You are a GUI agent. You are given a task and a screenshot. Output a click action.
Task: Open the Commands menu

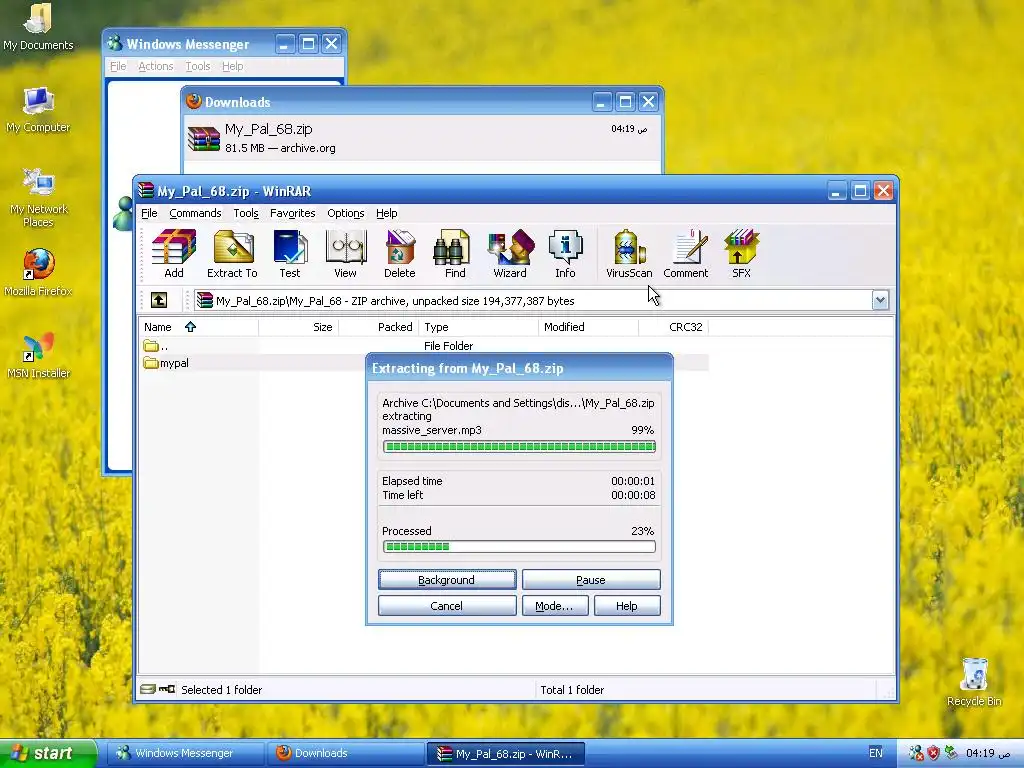pyautogui.click(x=195, y=213)
